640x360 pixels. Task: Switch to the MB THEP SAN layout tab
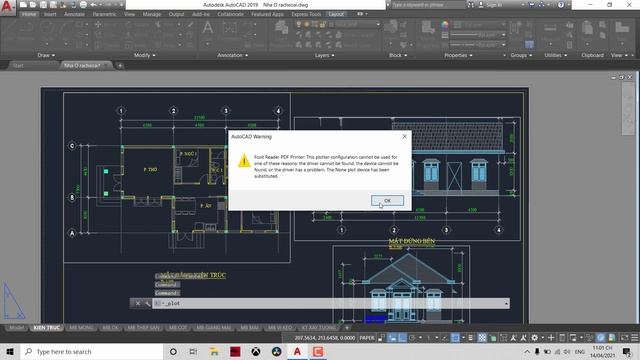point(143,328)
